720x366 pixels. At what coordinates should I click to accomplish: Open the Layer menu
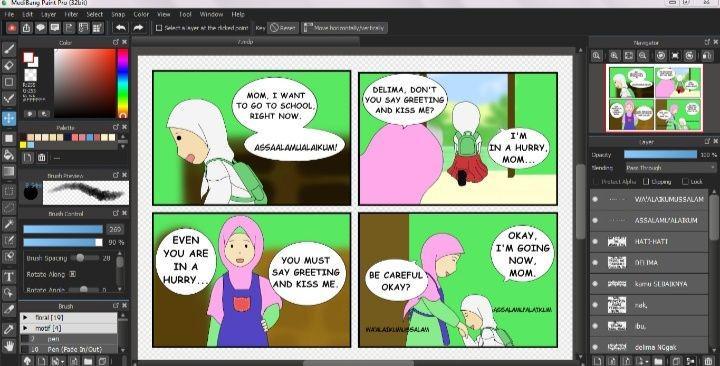[x=48, y=14]
